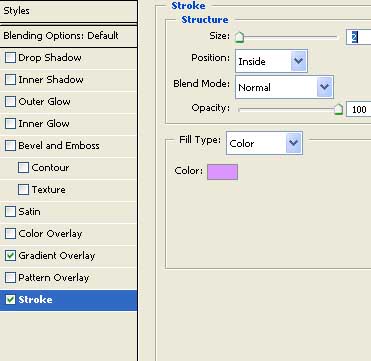Disable the Stroke effect checkbox
The image size is (371, 361).
[x=10, y=300]
